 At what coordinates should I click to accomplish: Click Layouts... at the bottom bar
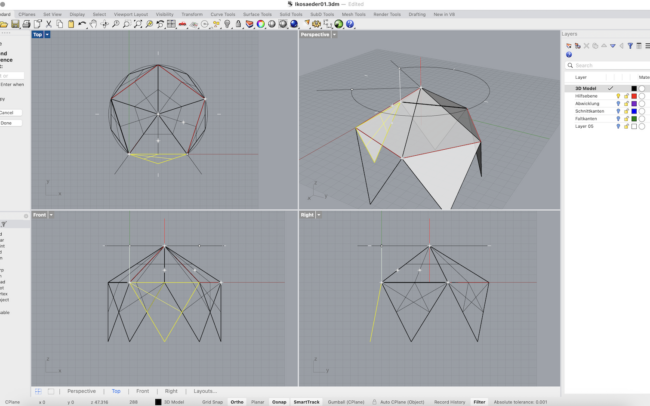[x=205, y=391]
